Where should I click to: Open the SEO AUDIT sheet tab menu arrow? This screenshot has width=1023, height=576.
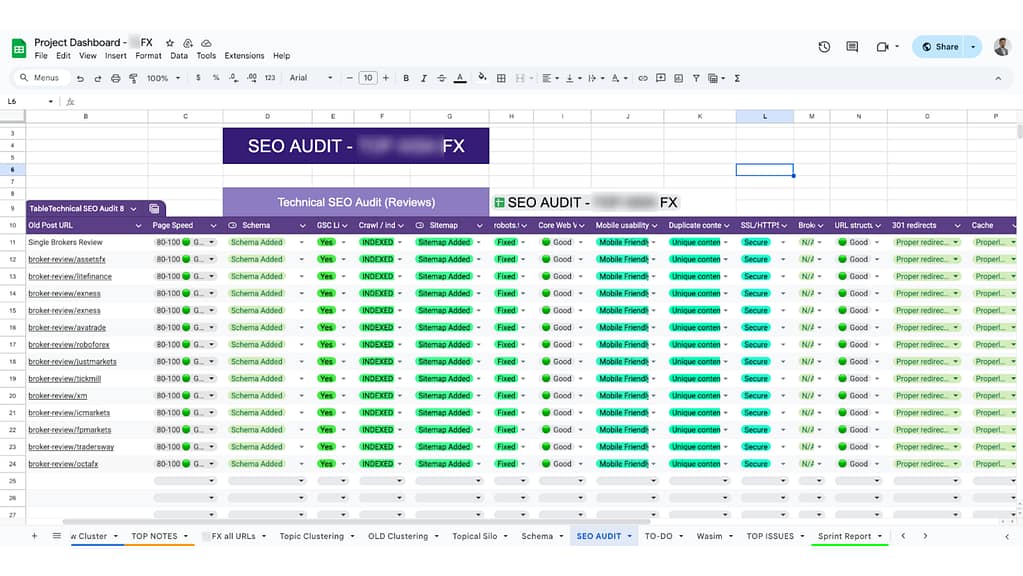[x=631, y=536]
